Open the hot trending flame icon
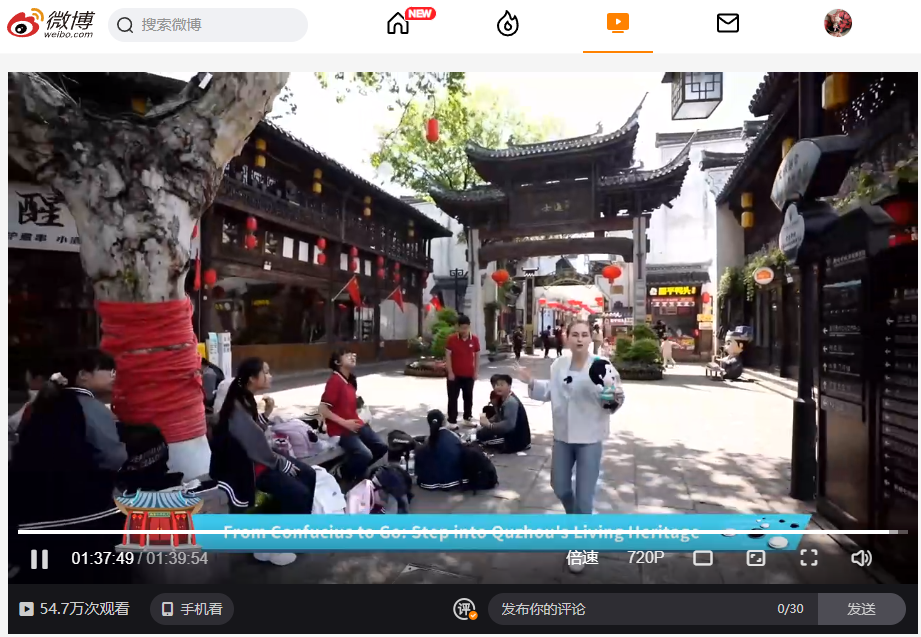Viewport: 921px width, 637px height. pos(508,24)
